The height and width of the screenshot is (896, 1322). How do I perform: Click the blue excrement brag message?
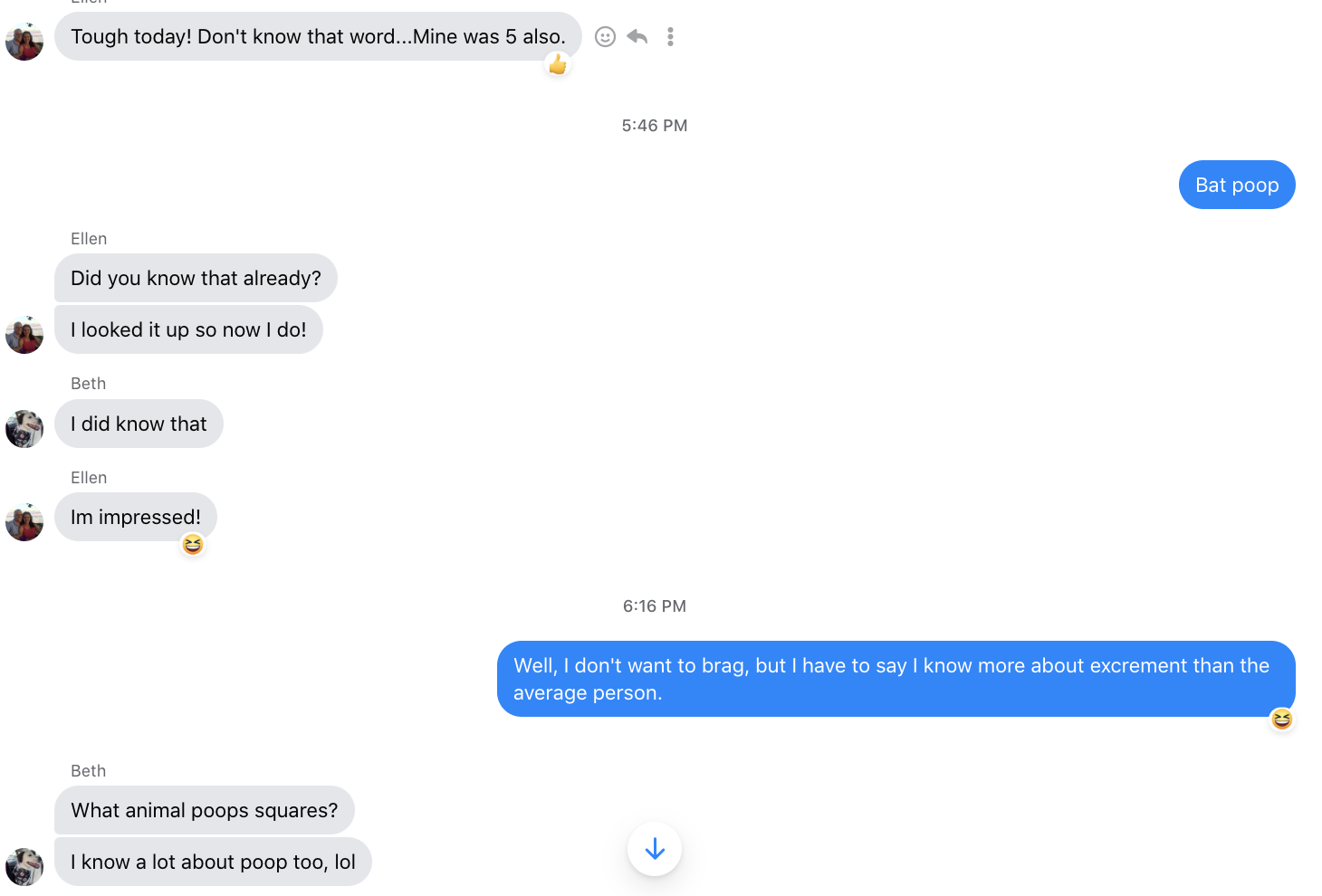click(x=895, y=679)
